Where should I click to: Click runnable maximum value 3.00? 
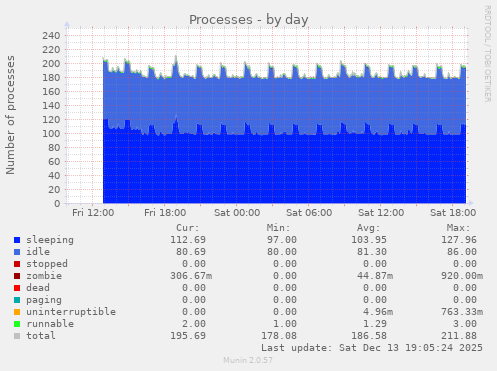pos(465,324)
